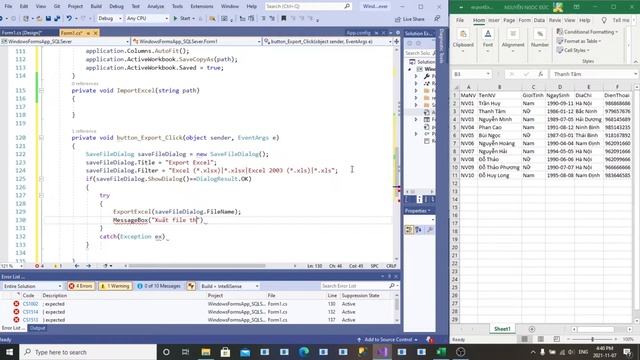The image size is (640, 360).
Task: Click the Tell me lightbulb in Excel
Action: click(604, 20)
